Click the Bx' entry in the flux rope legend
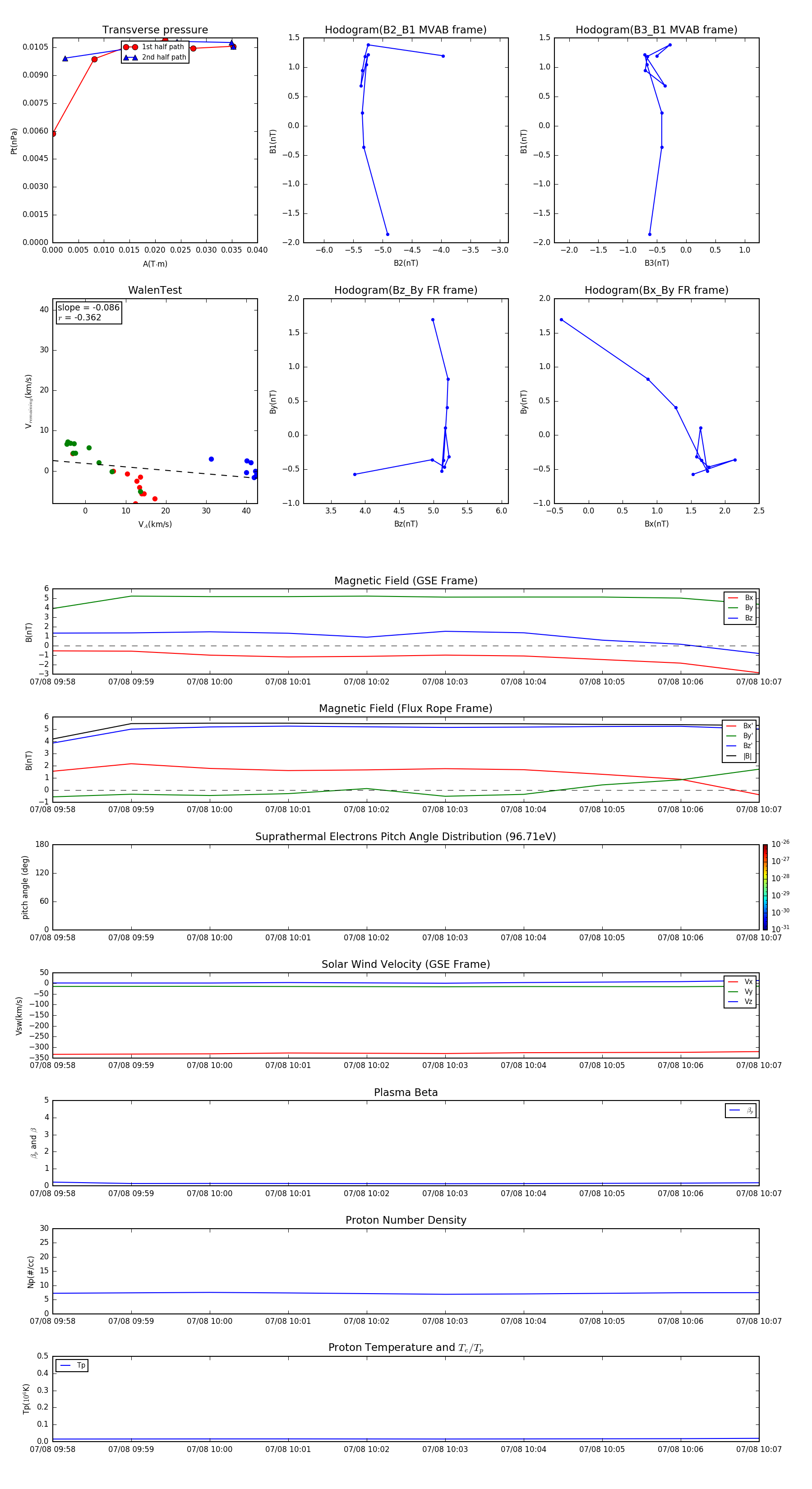Viewport: 812px width, 1489px height. click(740, 726)
